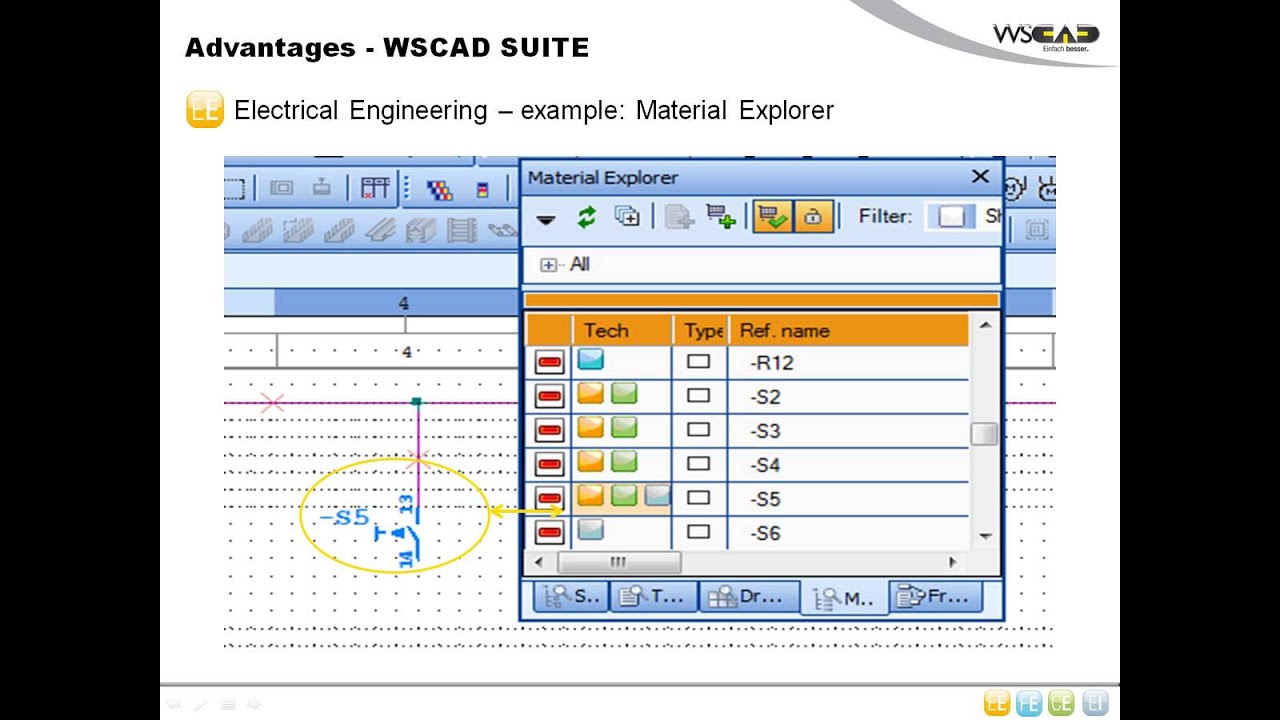Click the blue Tech icon in the -R12 row
Viewport: 1280px width, 720px height.
(x=590, y=359)
